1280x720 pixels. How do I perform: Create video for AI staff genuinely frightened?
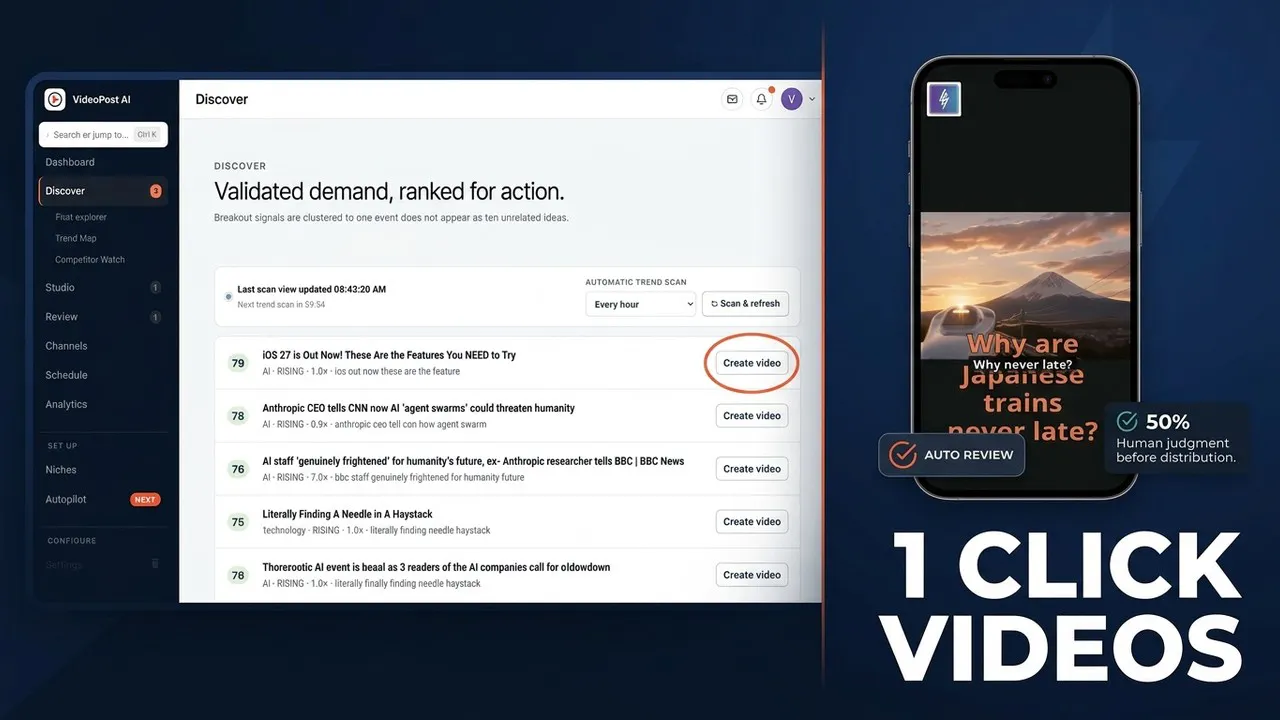(752, 469)
